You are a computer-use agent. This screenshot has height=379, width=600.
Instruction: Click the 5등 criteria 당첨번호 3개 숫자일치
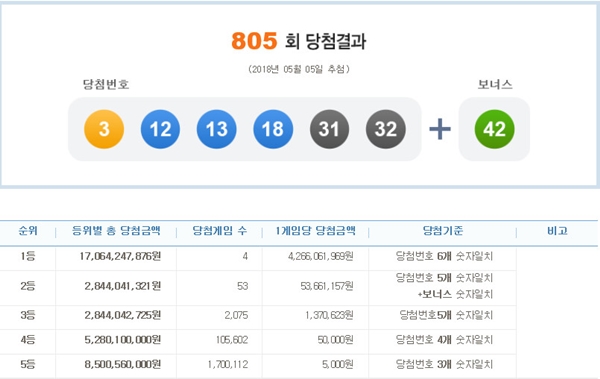coord(444,364)
